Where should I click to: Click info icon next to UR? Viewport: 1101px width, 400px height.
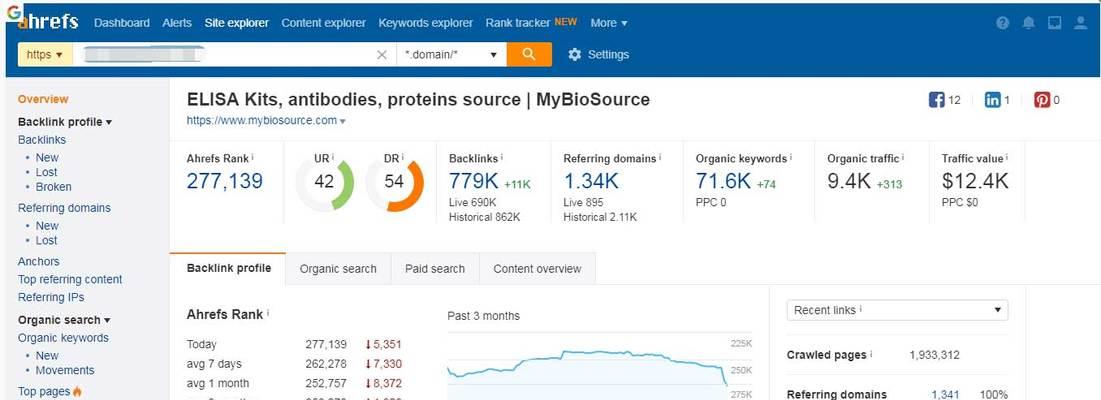[333, 159]
